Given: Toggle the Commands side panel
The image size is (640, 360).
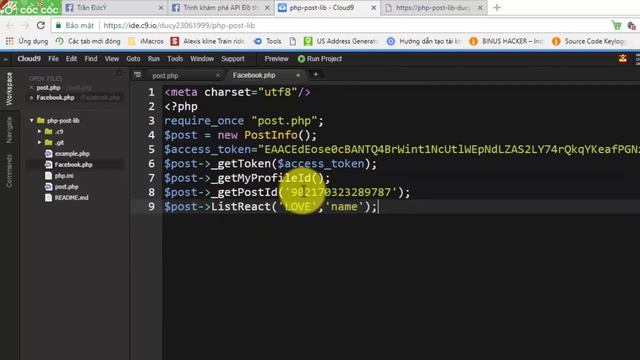Looking at the screenshot, I should click(9, 171).
